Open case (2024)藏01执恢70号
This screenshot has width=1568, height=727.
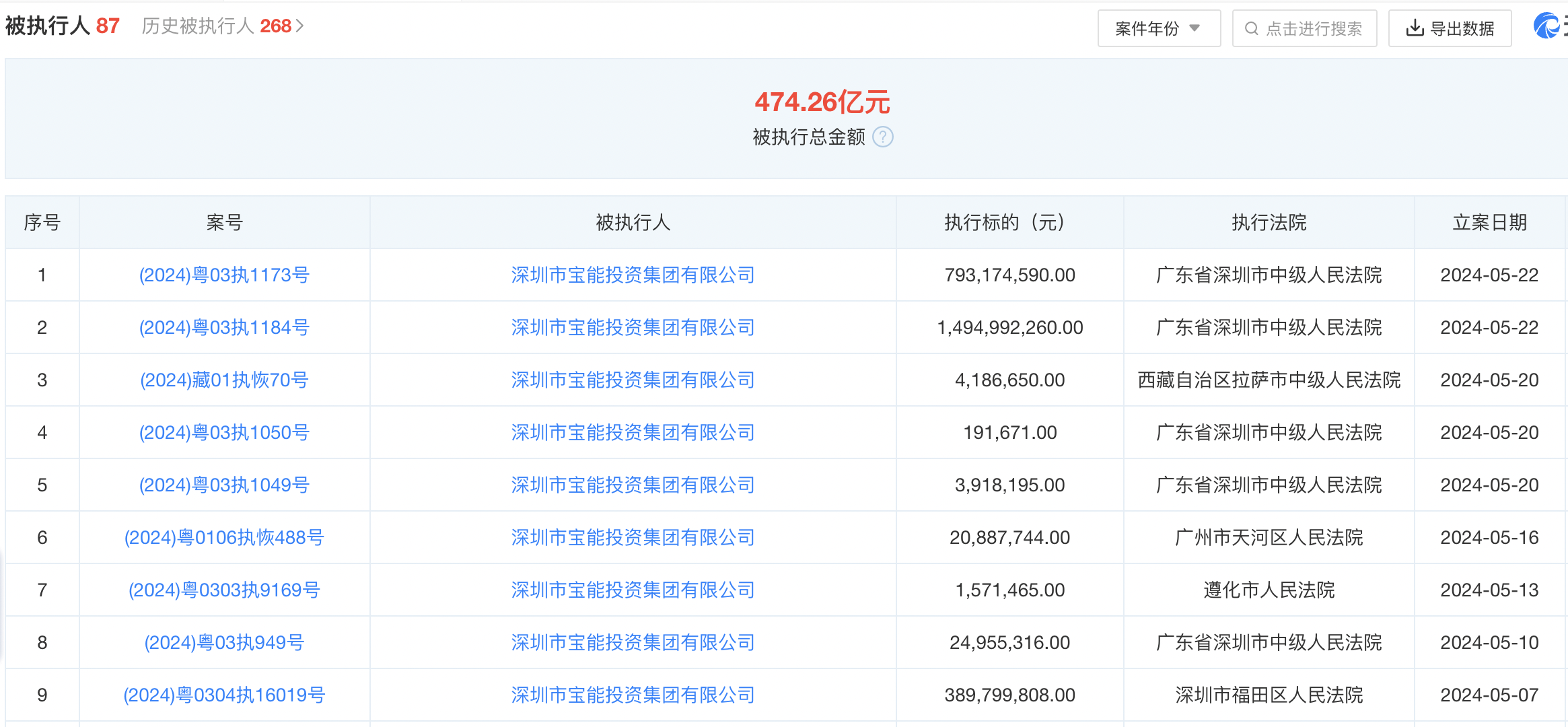tap(224, 380)
